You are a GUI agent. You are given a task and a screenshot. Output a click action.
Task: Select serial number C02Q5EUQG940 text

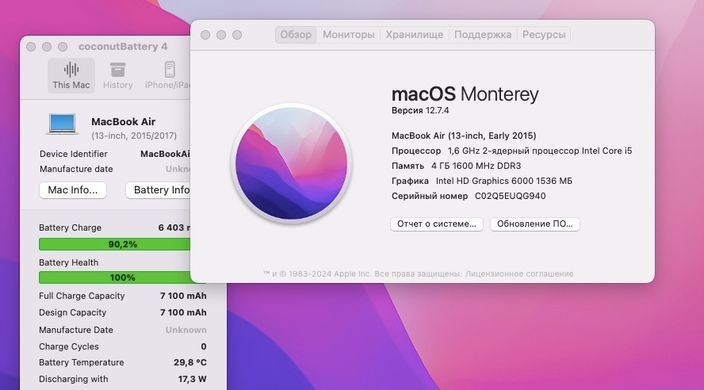(x=510, y=196)
